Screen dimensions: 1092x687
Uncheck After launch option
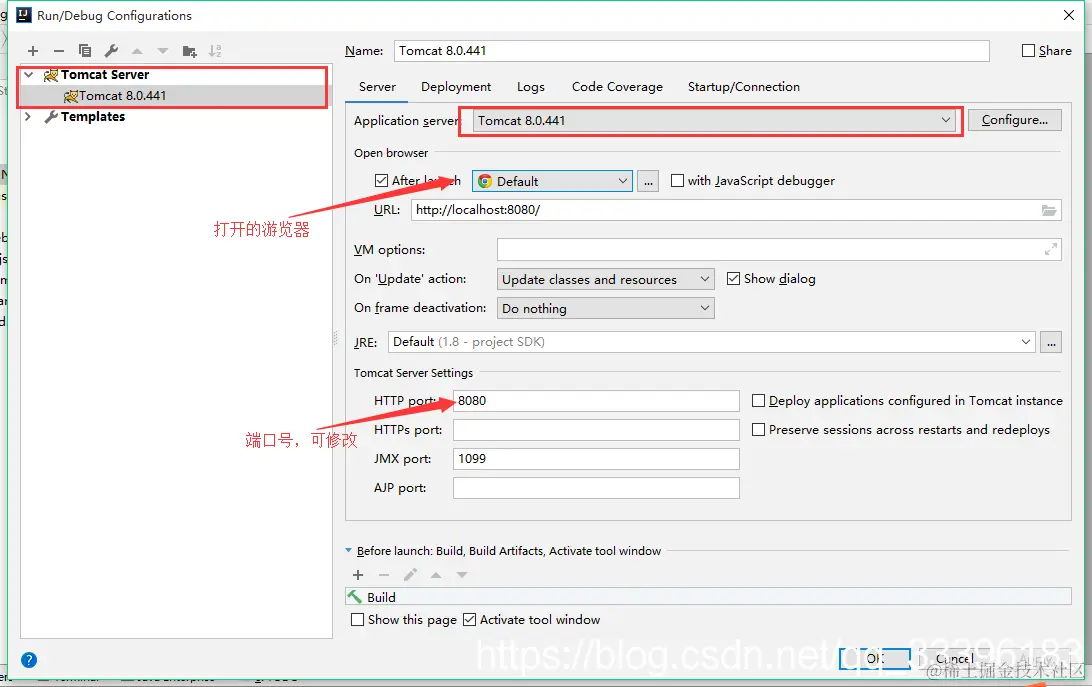point(381,180)
